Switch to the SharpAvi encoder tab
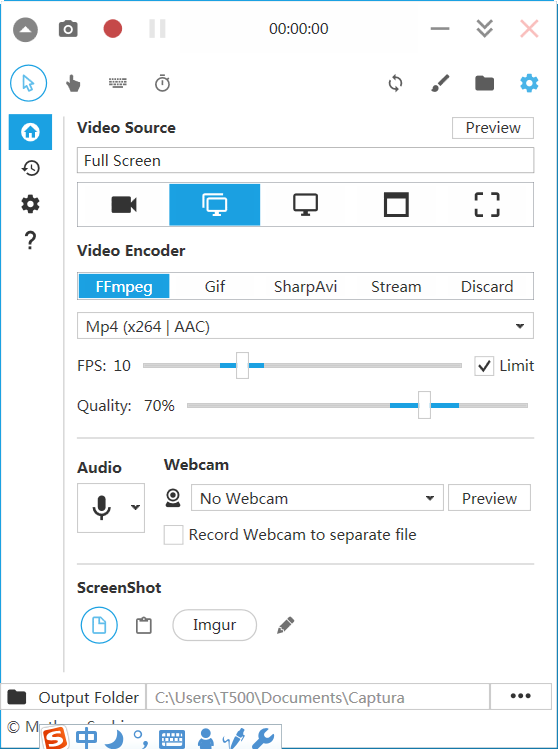Image resolution: width=558 pixels, height=749 pixels. [305, 287]
